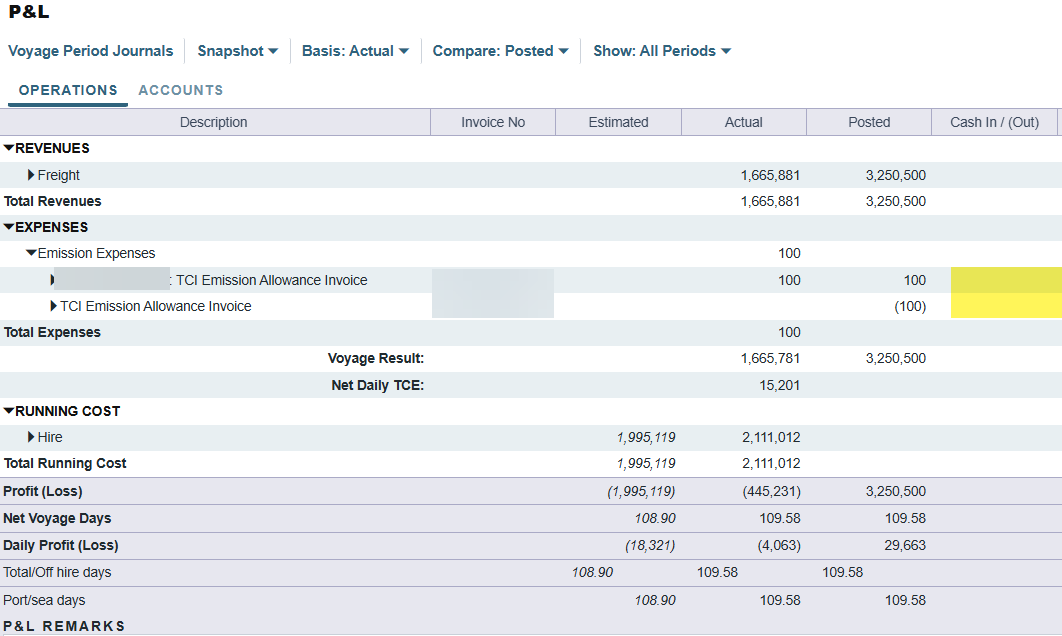Viewport: 1062px width, 636px height.
Task: Open the Basis: Actual dropdown
Action: pyautogui.click(x=355, y=51)
